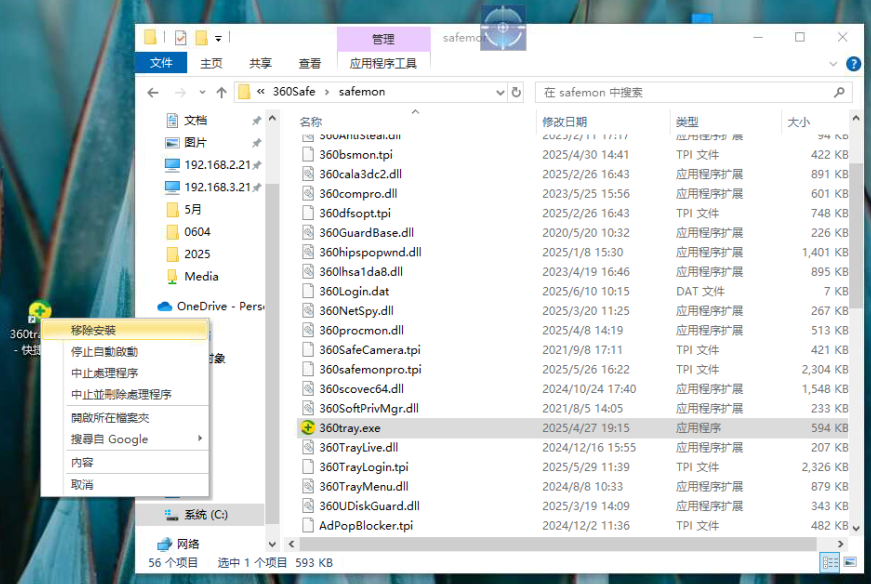Screen dimensions: 871x584
Task: Sort by the 修改日期 column header
Action: tap(564, 122)
